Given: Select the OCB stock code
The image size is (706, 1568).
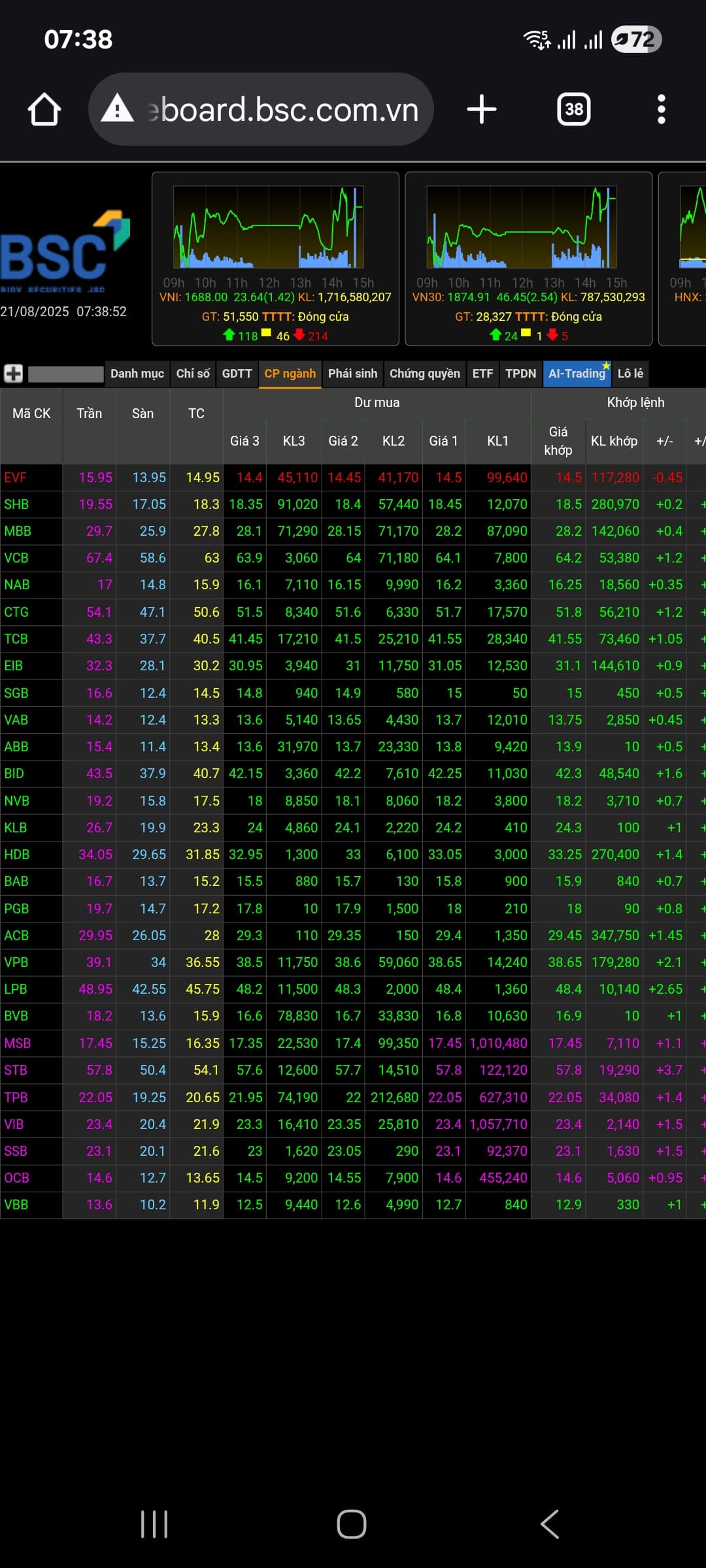Looking at the screenshot, I should coord(17,1178).
